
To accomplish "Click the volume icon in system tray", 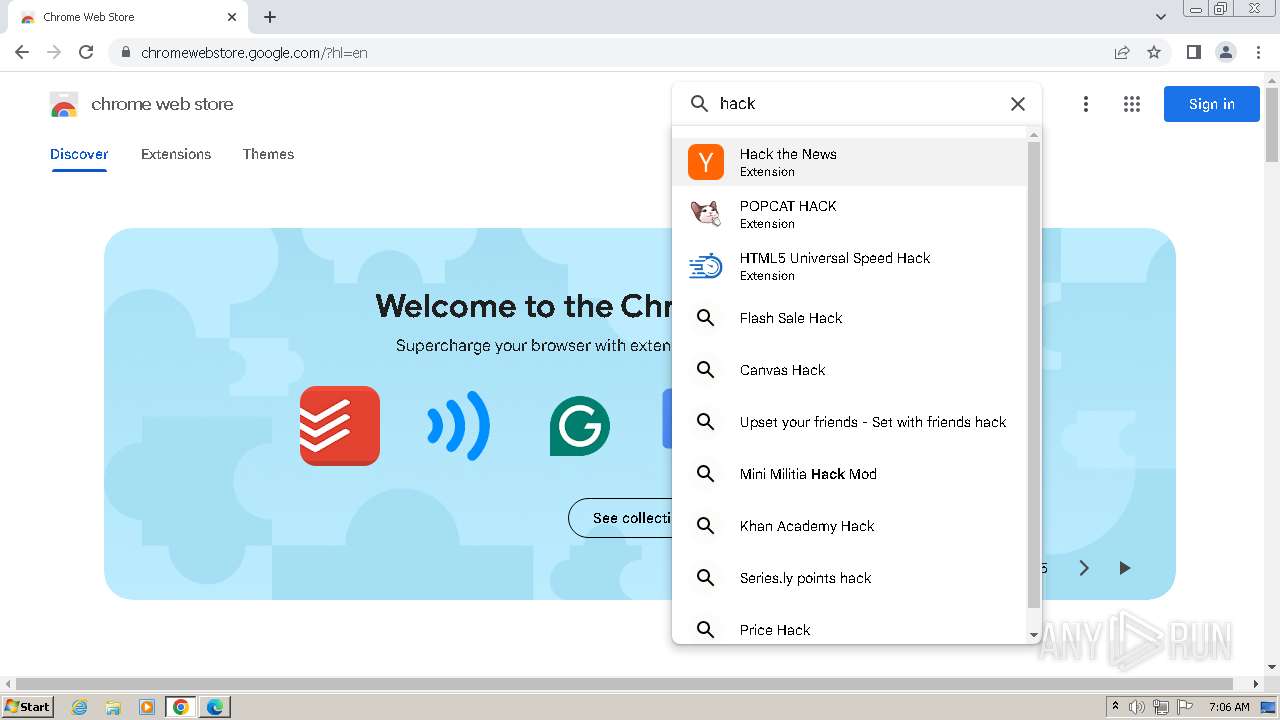I will pos(1137,707).
